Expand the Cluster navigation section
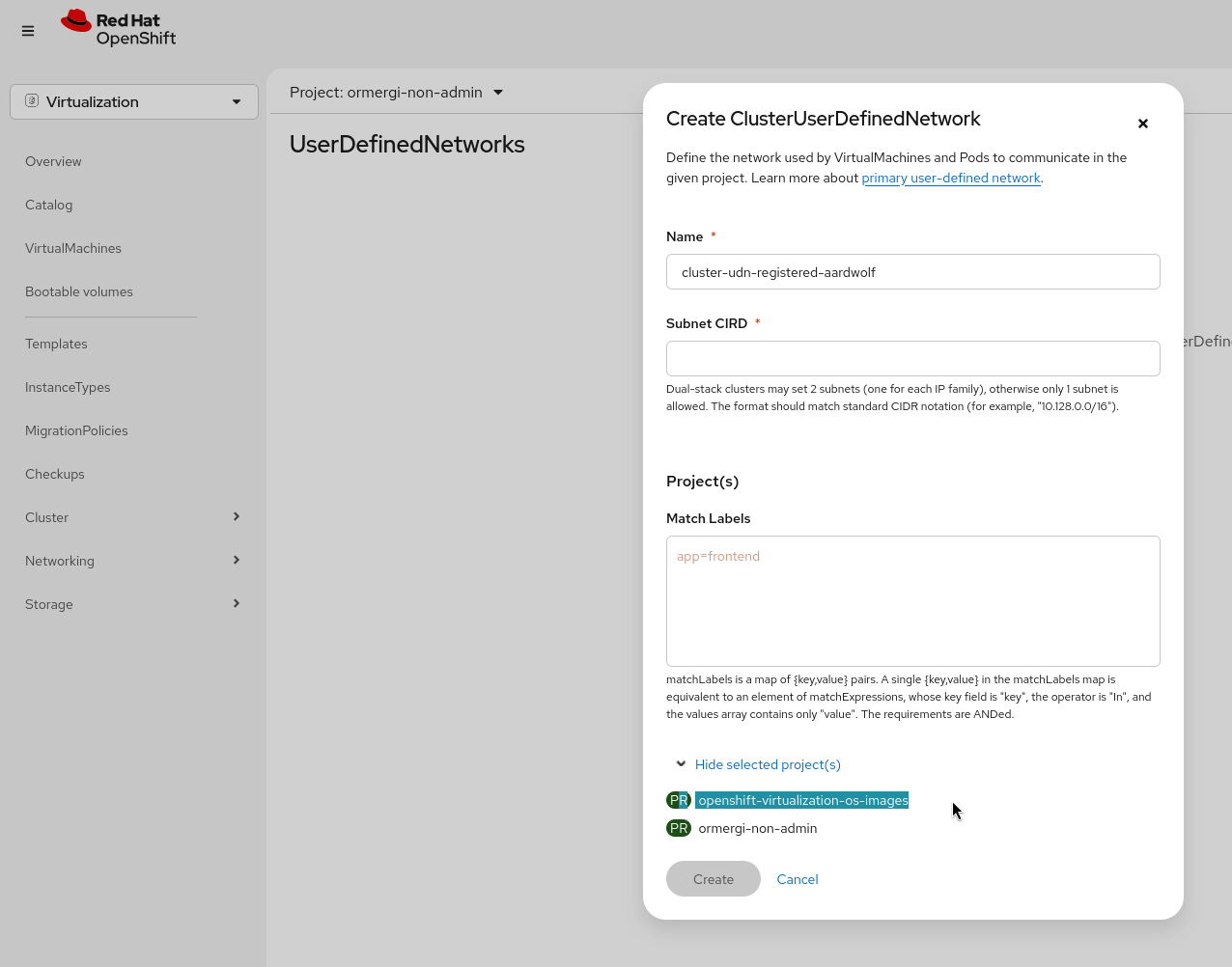Screen dimensions: 1232x967 point(133,517)
